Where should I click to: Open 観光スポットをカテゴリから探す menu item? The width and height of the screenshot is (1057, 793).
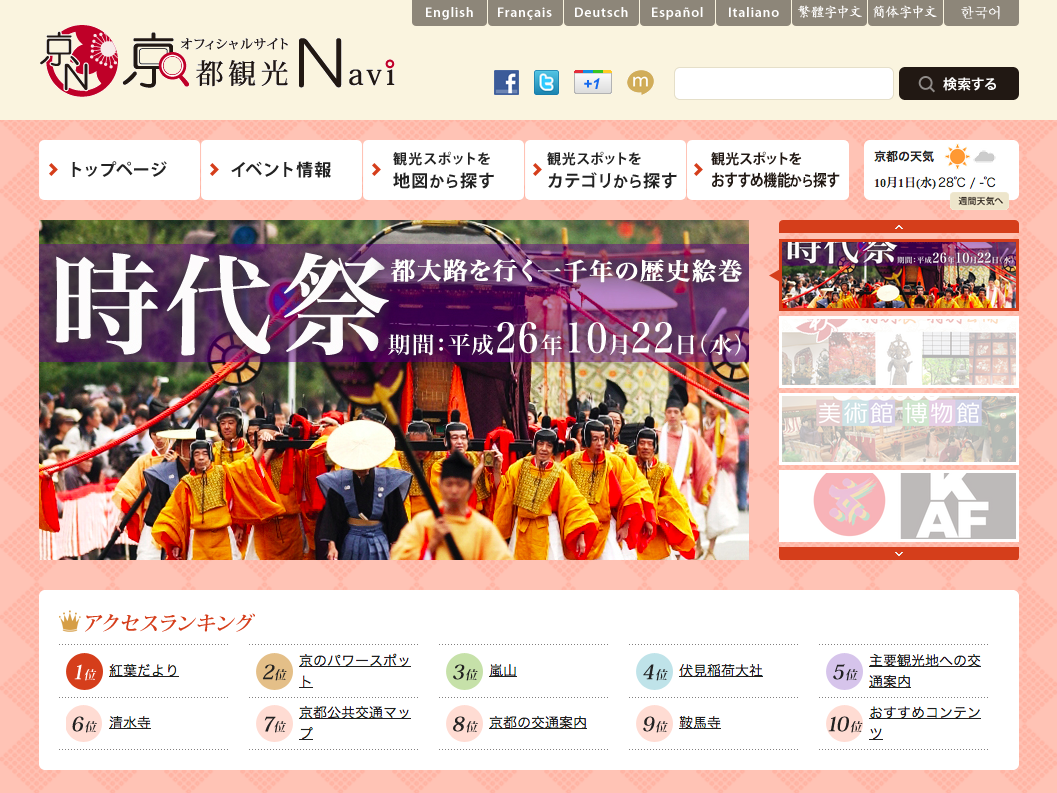[605, 170]
